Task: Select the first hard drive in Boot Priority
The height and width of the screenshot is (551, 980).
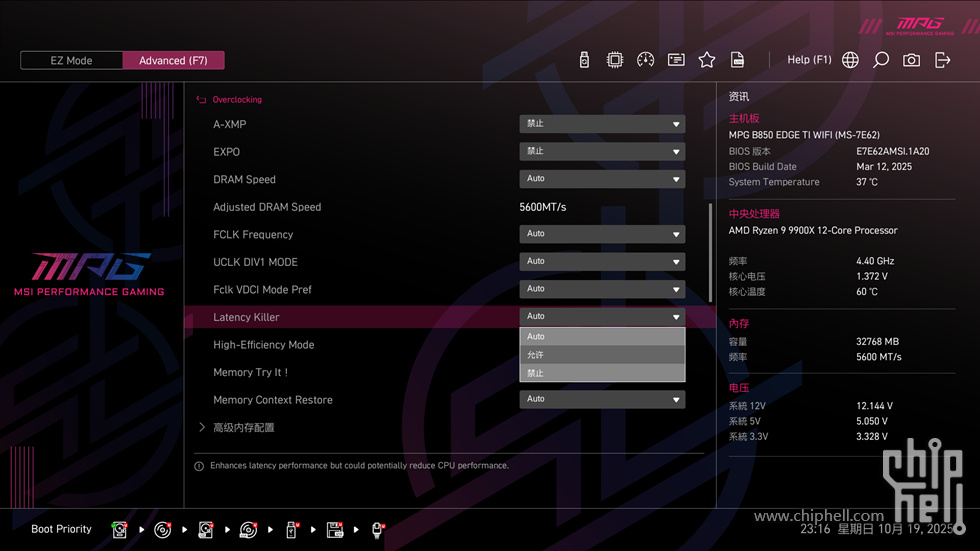Action: click(120, 530)
